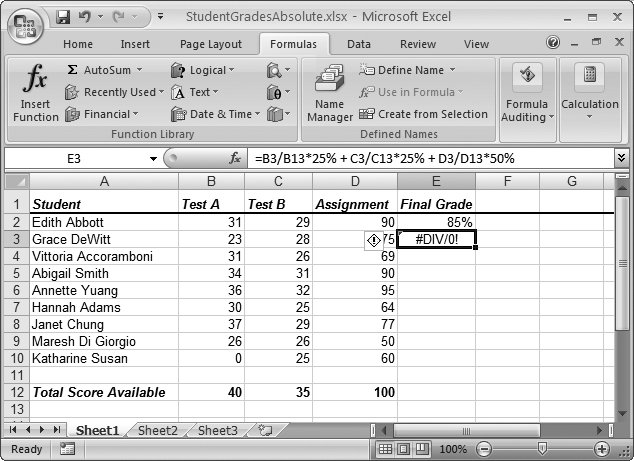Click the fx icon in formula bar
634x461 pixels.
click(x=236, y=158)
